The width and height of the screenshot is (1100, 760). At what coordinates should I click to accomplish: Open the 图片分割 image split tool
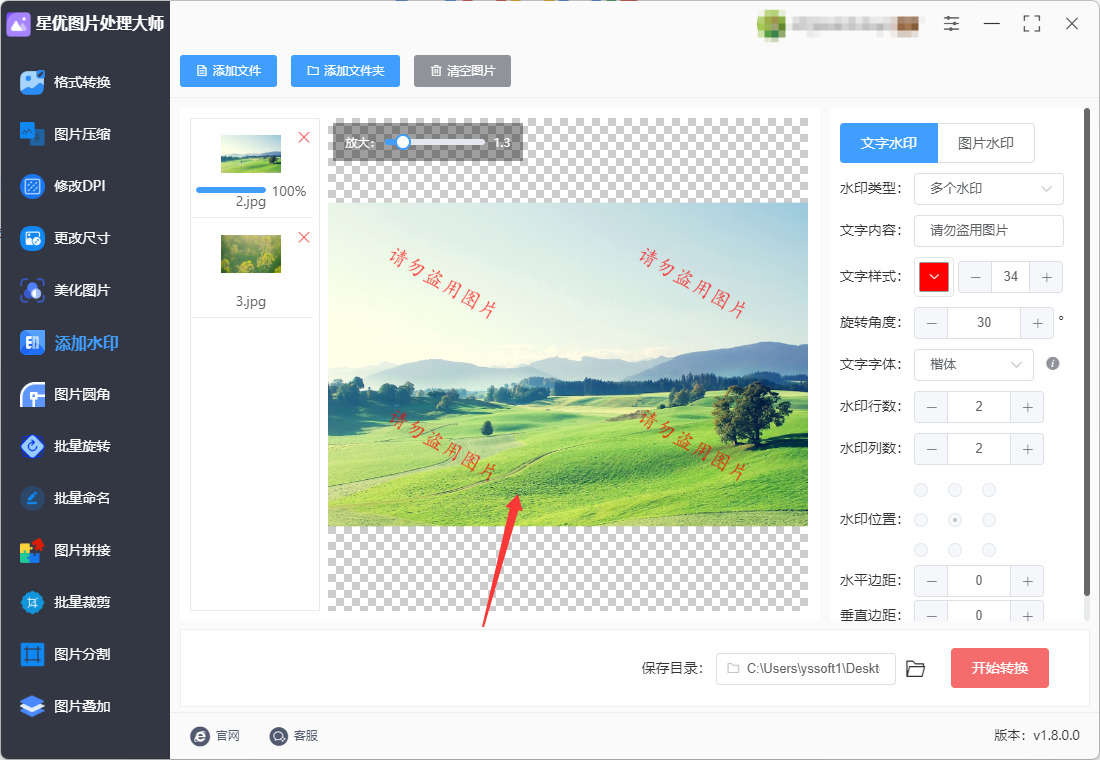(65, 654)
